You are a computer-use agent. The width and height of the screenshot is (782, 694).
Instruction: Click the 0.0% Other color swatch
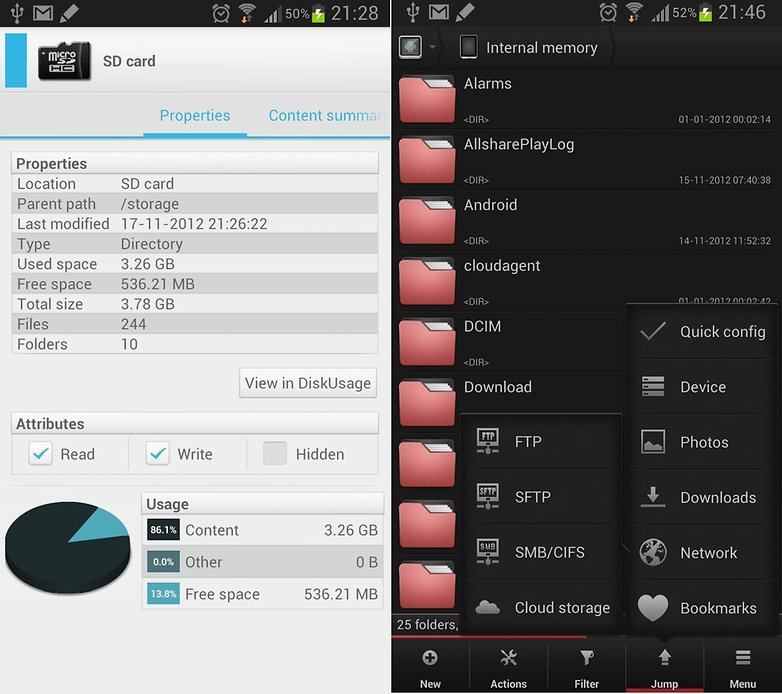[x=164, y=562]
